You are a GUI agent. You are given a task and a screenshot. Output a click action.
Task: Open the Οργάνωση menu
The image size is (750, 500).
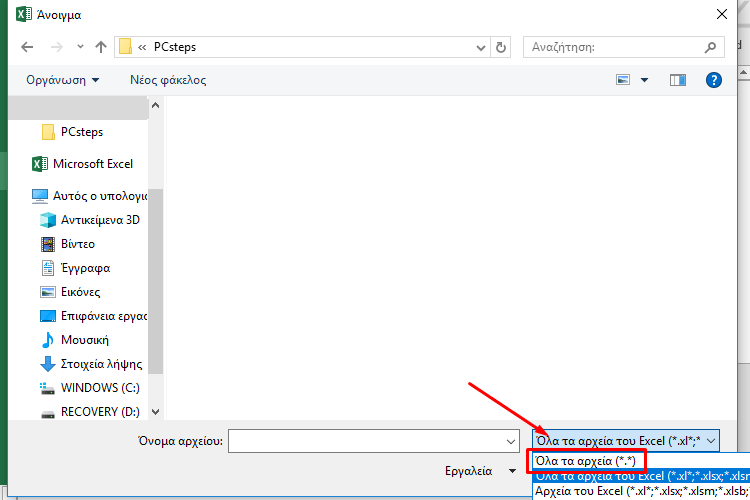click(x=63, y=80)
